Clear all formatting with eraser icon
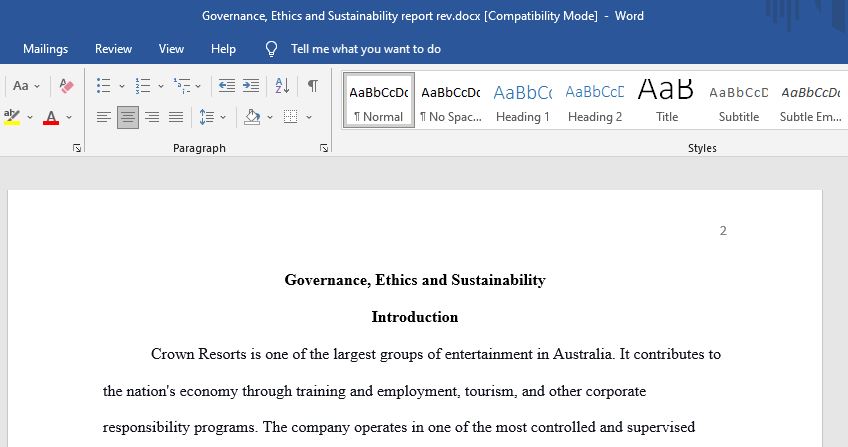Image resolution: width=848 pixels, height=447 pixels. coord(66,85)
